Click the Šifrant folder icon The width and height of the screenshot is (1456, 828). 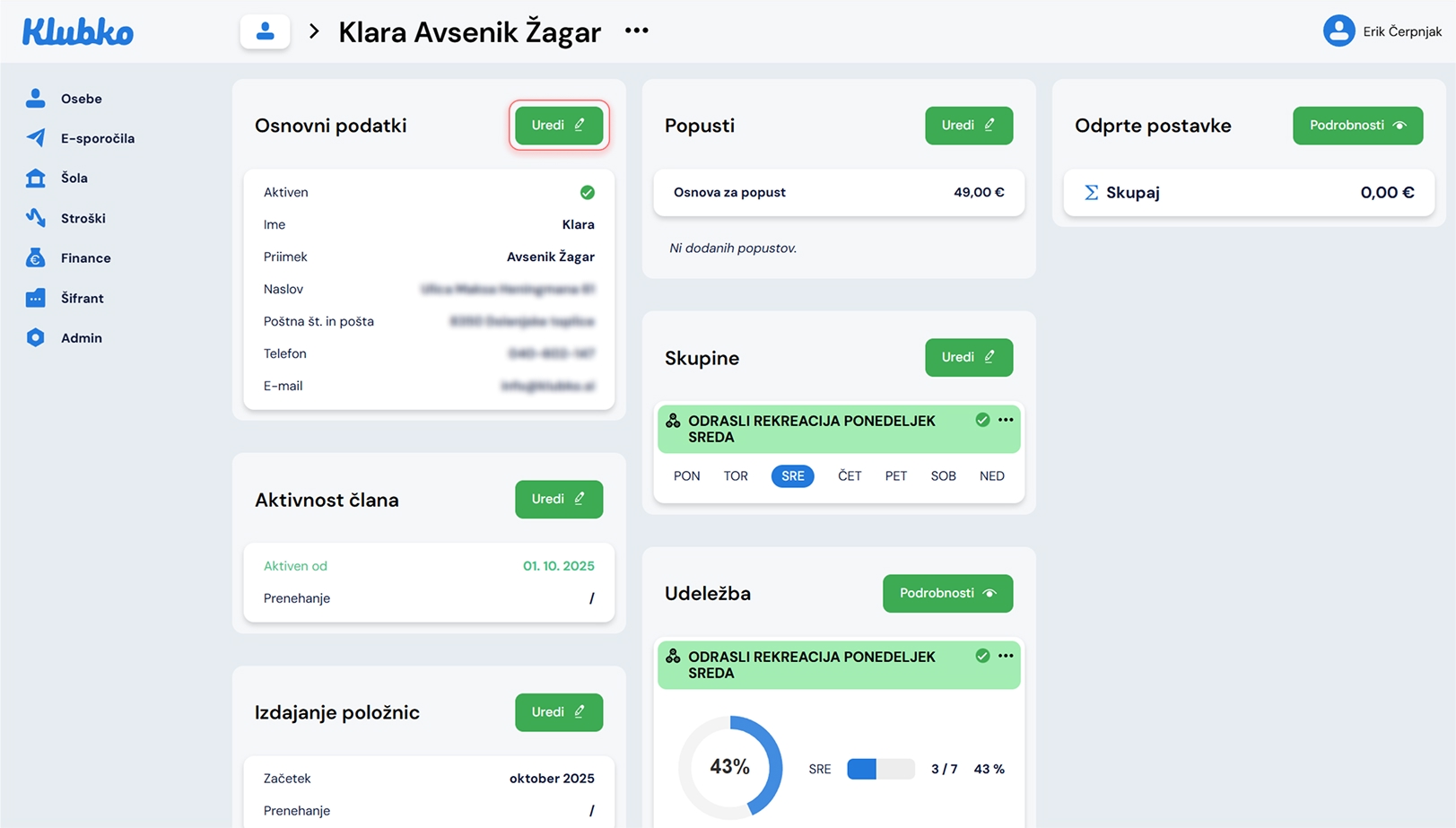(35, 298)
